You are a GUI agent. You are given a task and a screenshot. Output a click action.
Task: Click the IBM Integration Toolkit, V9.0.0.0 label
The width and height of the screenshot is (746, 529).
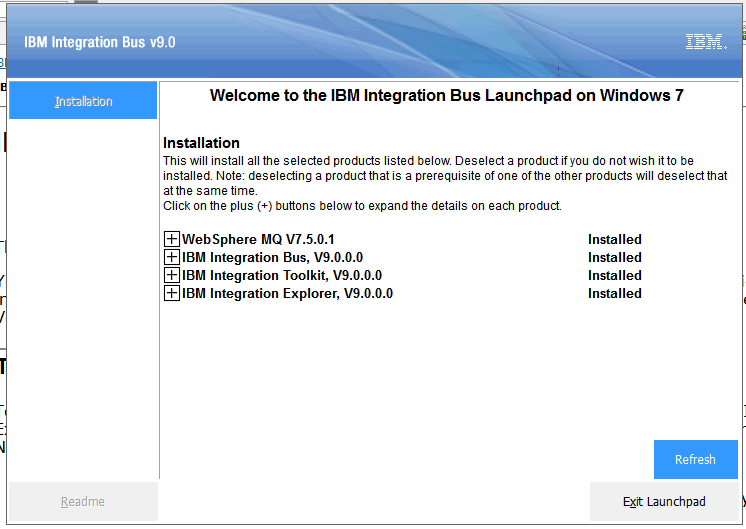pos(282,275)
